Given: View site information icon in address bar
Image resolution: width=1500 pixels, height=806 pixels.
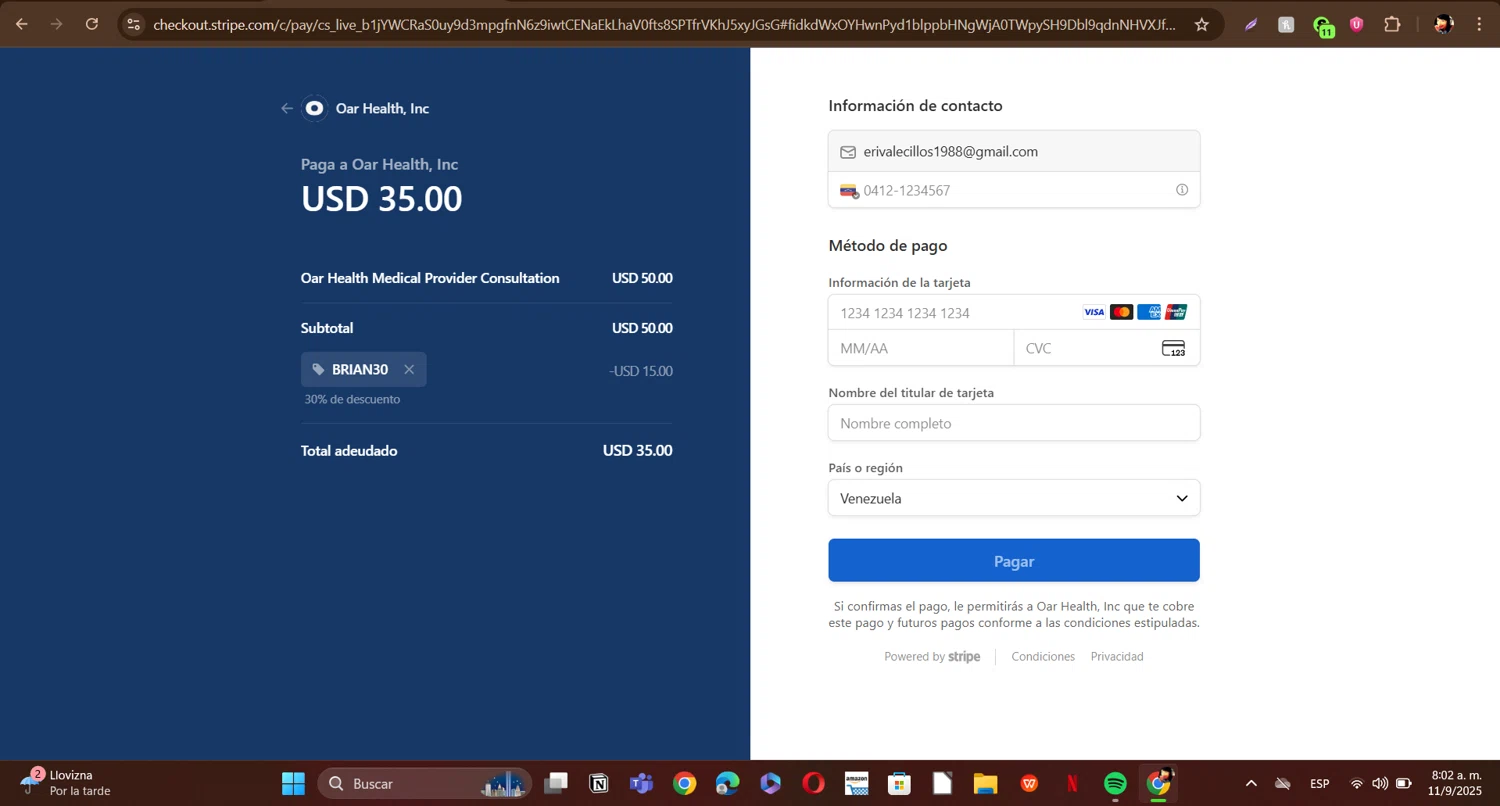Looking at the screenshot, I should point(134,24).
